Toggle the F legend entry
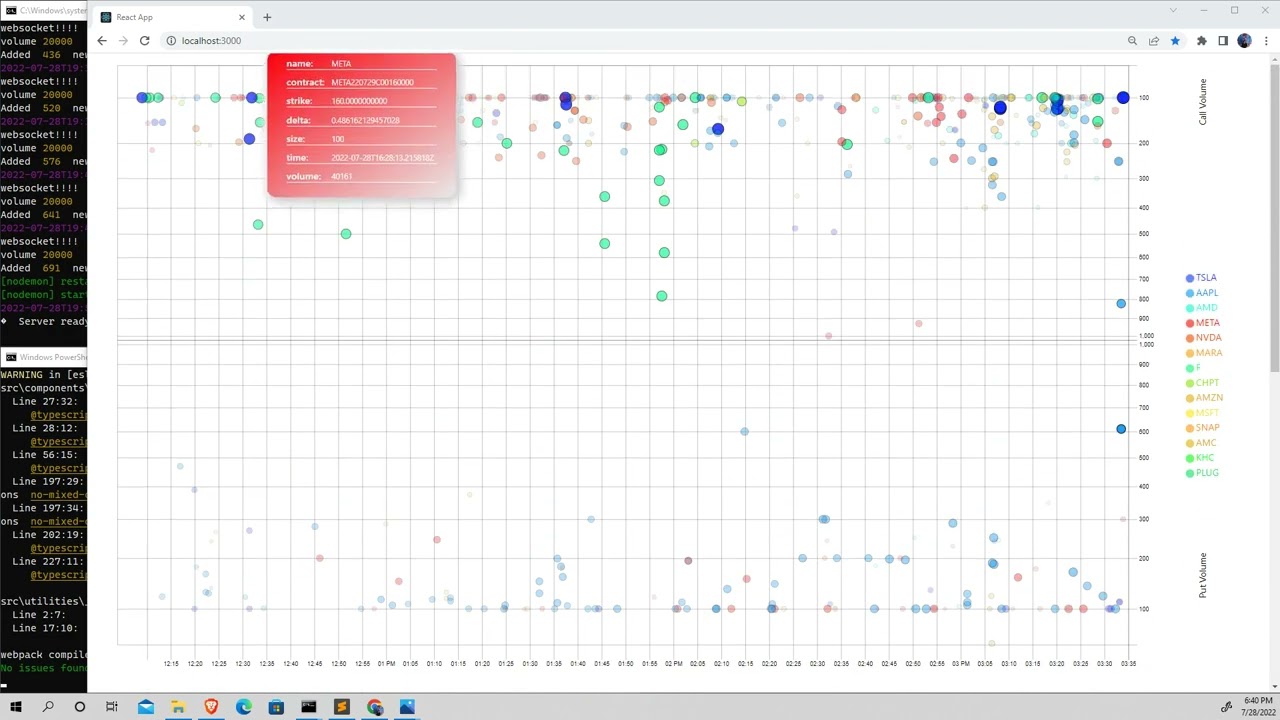 (x=1193, y=368)
